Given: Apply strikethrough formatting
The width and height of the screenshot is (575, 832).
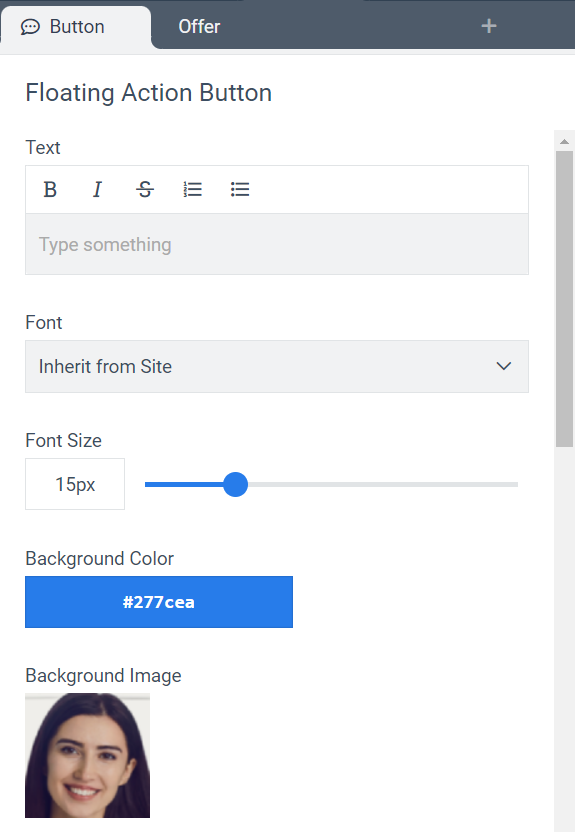Looking at the screenshot, I should 145,189.
